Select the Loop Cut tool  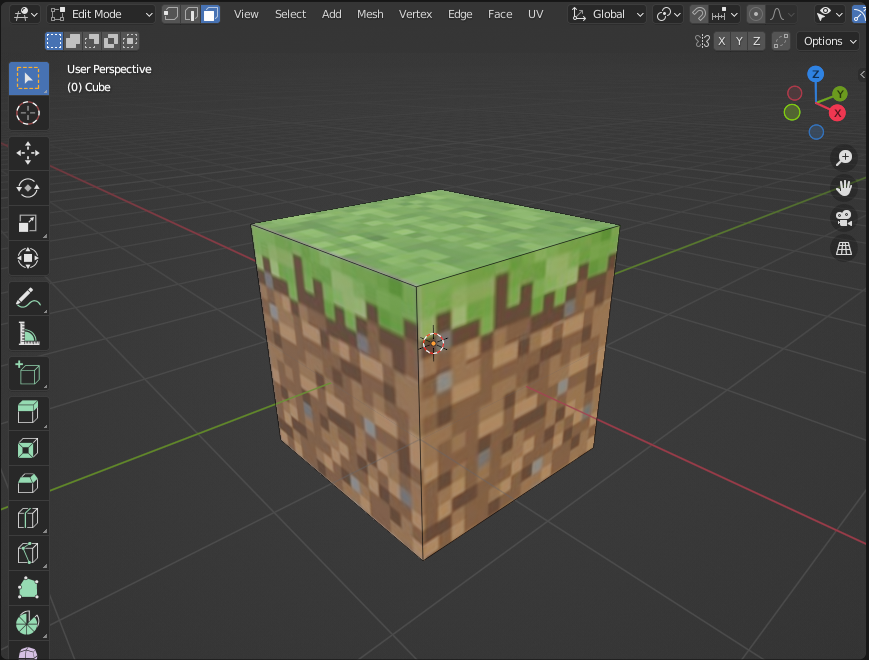(x=28, y=519)
